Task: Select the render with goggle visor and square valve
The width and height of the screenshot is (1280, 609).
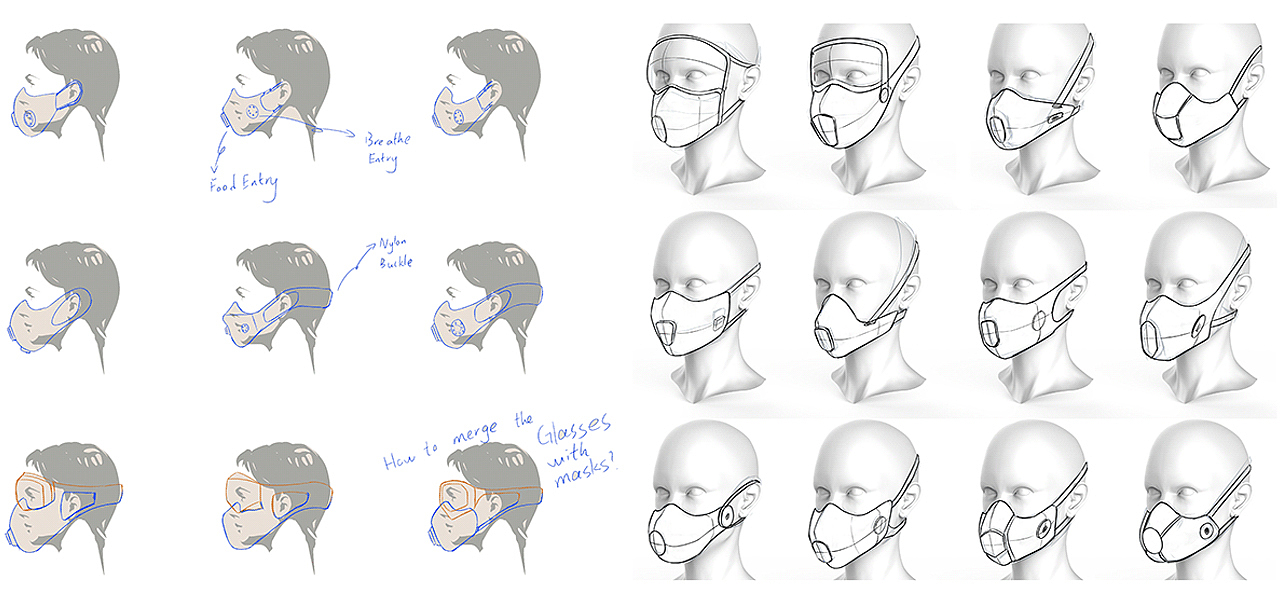Action: 865,115
